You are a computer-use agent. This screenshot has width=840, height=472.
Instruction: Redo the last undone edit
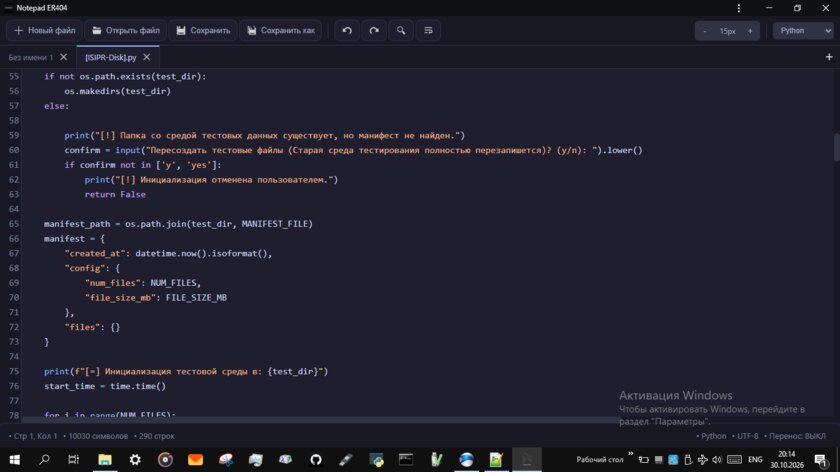pos(374,31)
